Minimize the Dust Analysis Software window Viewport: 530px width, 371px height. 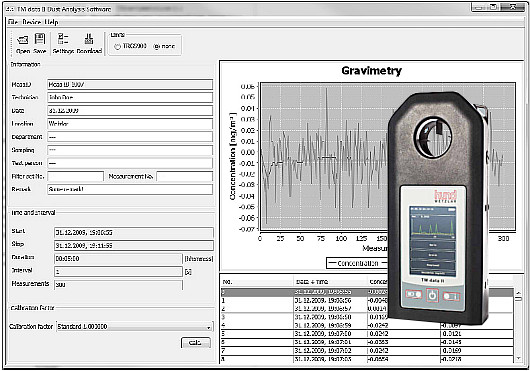point(479,7)
